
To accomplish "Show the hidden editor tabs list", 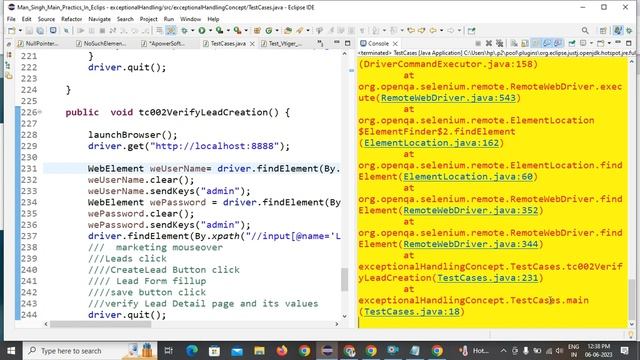I will [320, 43].
